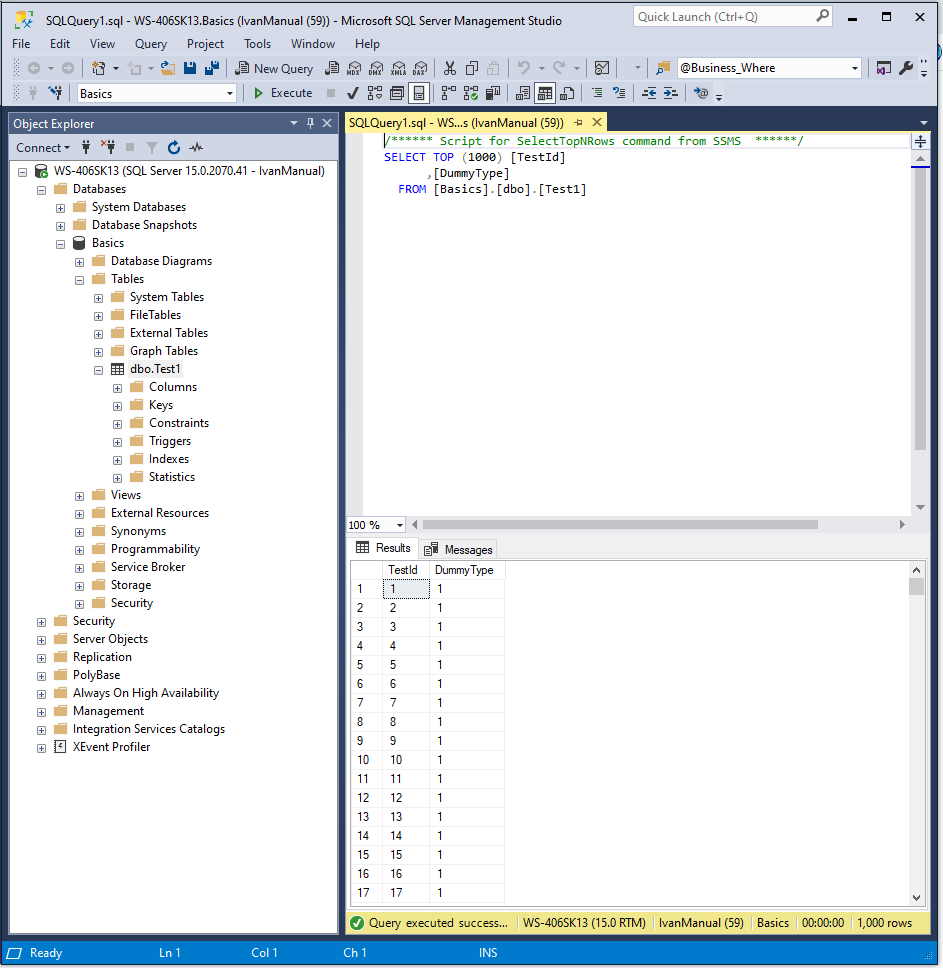Switch to the Results tab
943x968 pixels.
pos(383,548)
